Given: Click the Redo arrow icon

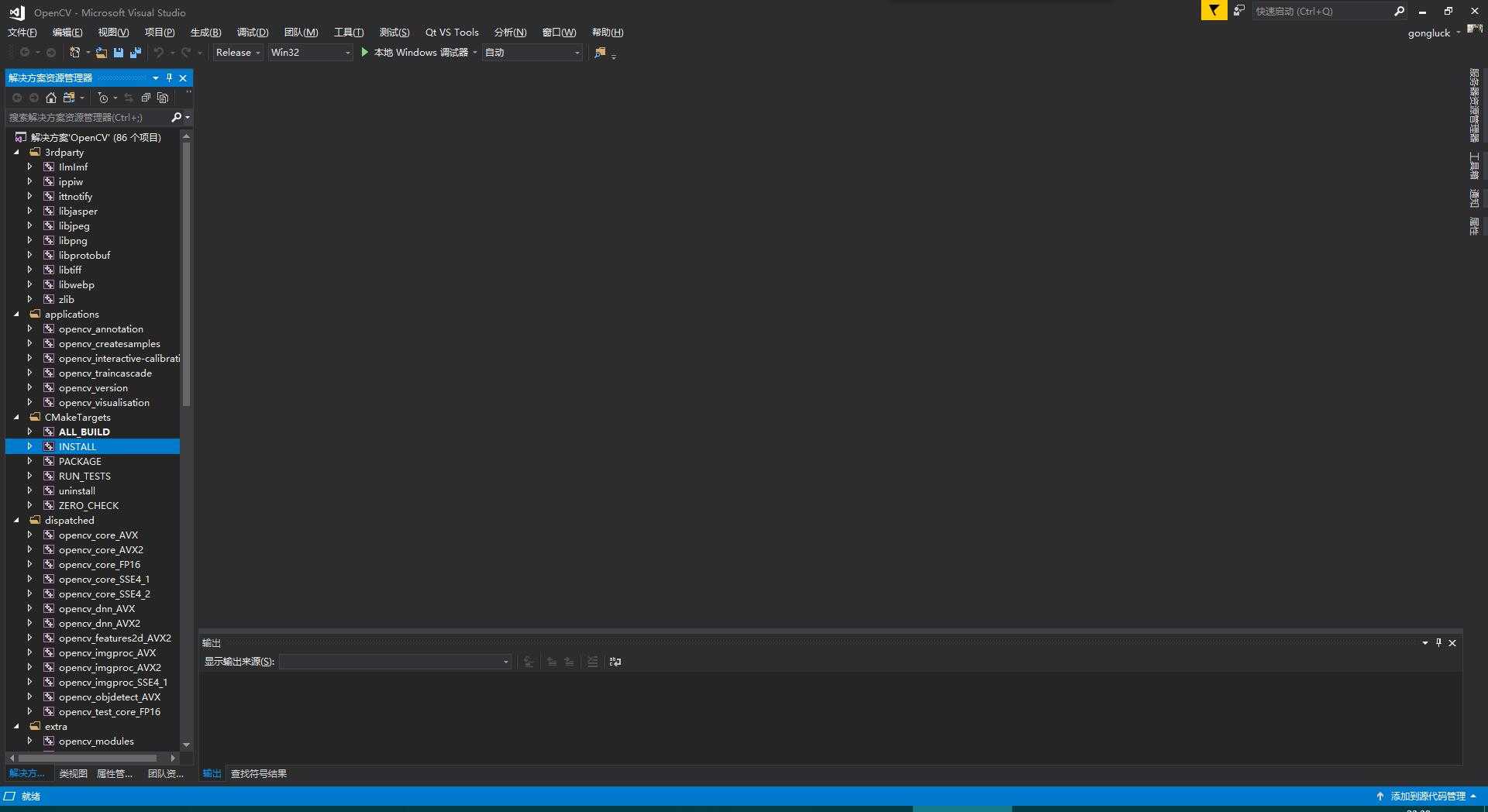Looking at the screenshot, I should click(186, 53).
